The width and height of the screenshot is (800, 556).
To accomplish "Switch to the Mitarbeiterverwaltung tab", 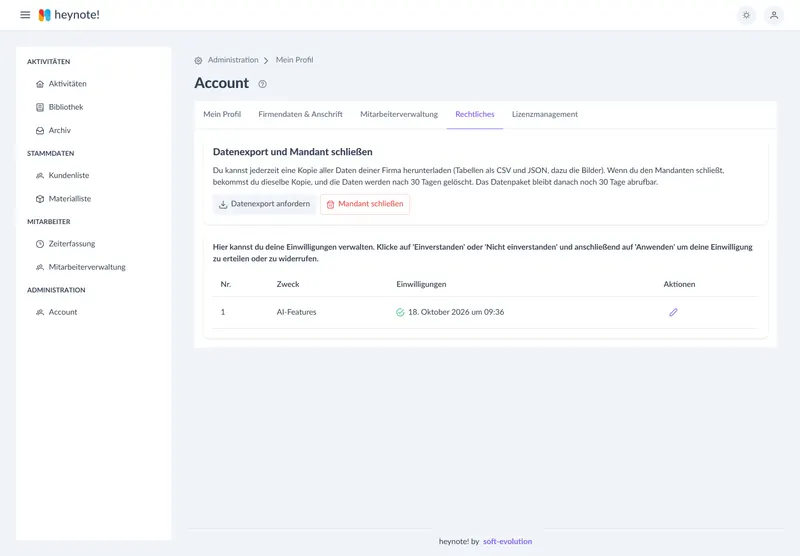I will click(x=399, y=114).
